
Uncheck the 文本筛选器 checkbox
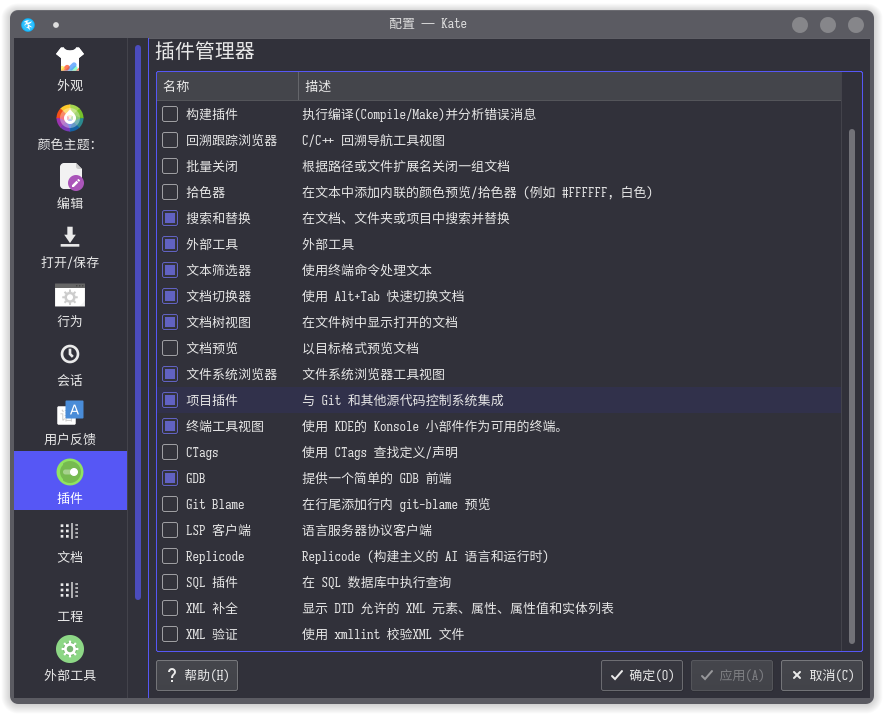[170, 270]
